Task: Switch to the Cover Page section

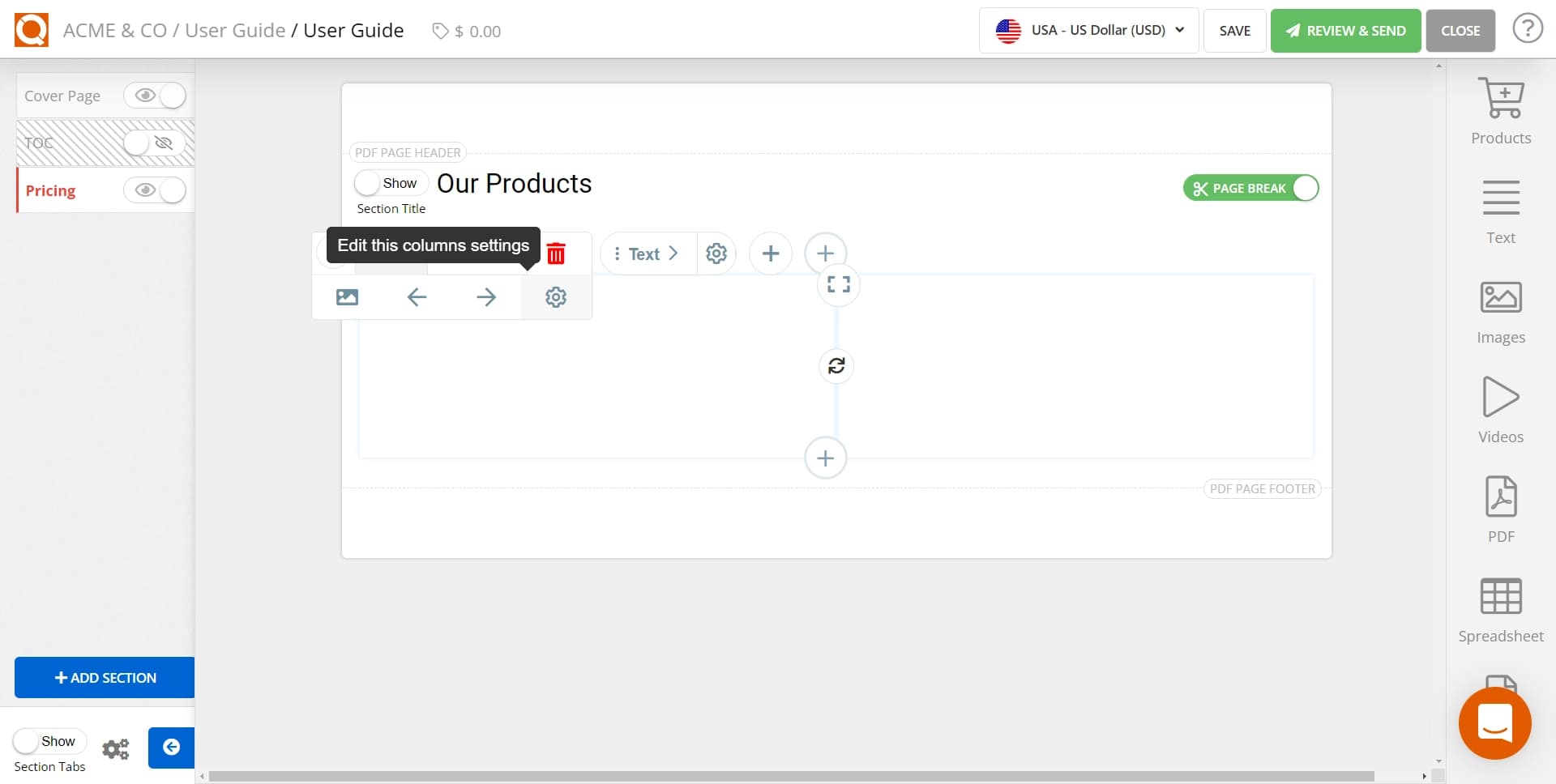Action: click(62, 95)
